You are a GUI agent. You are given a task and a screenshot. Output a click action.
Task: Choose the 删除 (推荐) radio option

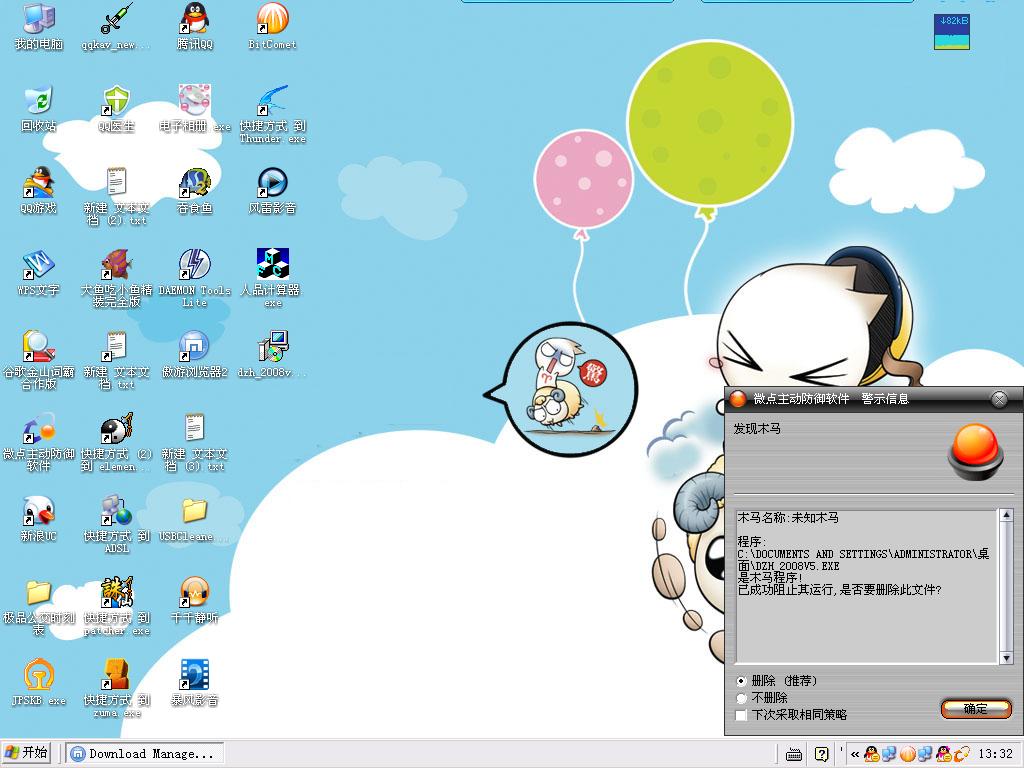(x=741, y=681)
